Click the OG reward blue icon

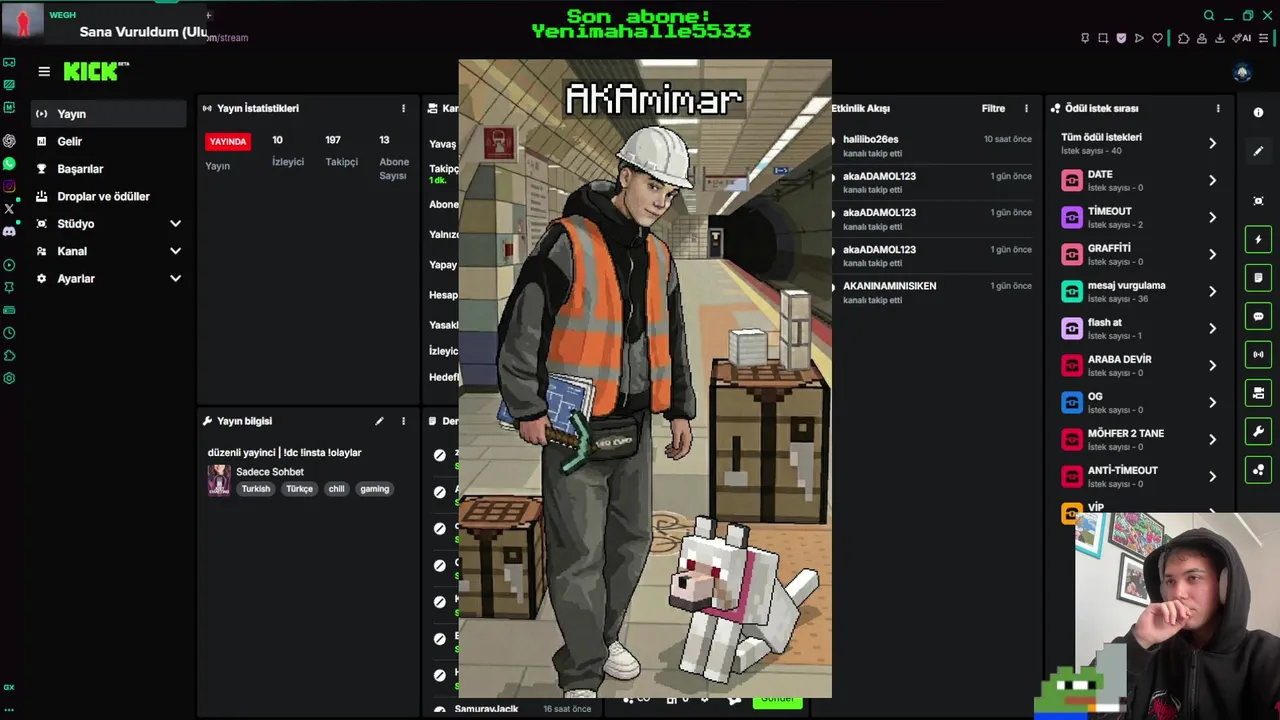pyautogui.click(x=1072, y=402)
